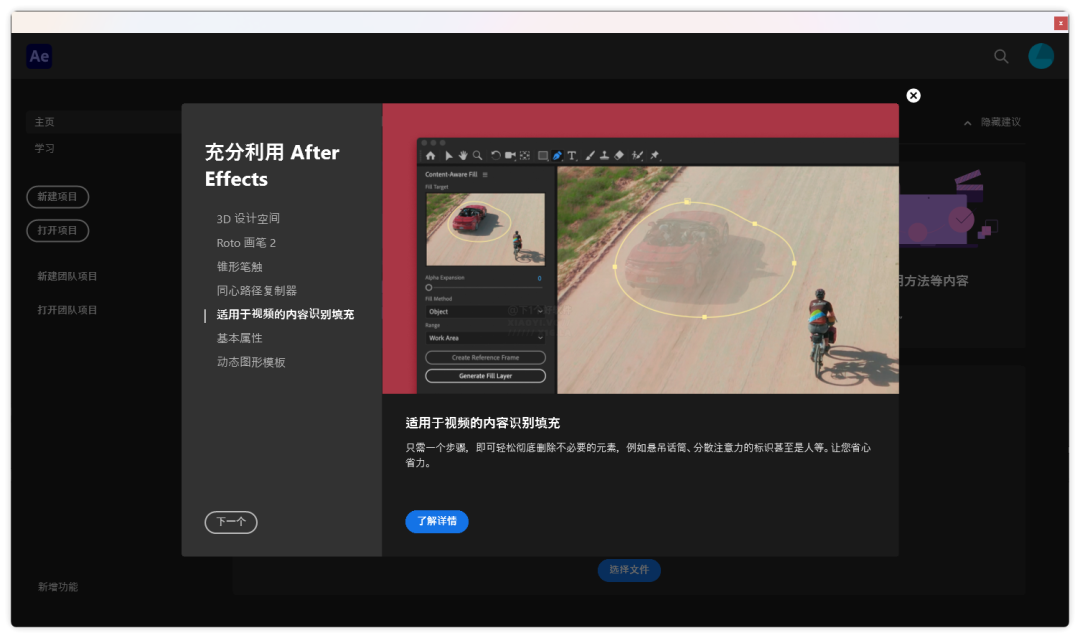Screen dimensions: 1080x638
Task: Select the Roto 画笔 2 feature item
Action: coord(246,243)
